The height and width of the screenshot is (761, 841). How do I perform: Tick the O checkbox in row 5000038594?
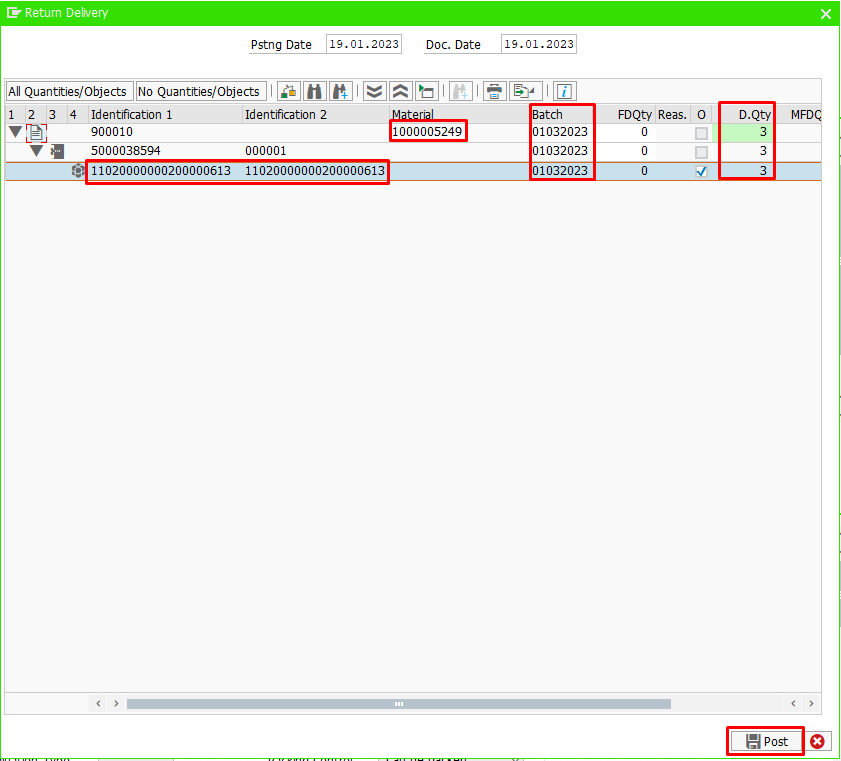[x=701, y=152]
